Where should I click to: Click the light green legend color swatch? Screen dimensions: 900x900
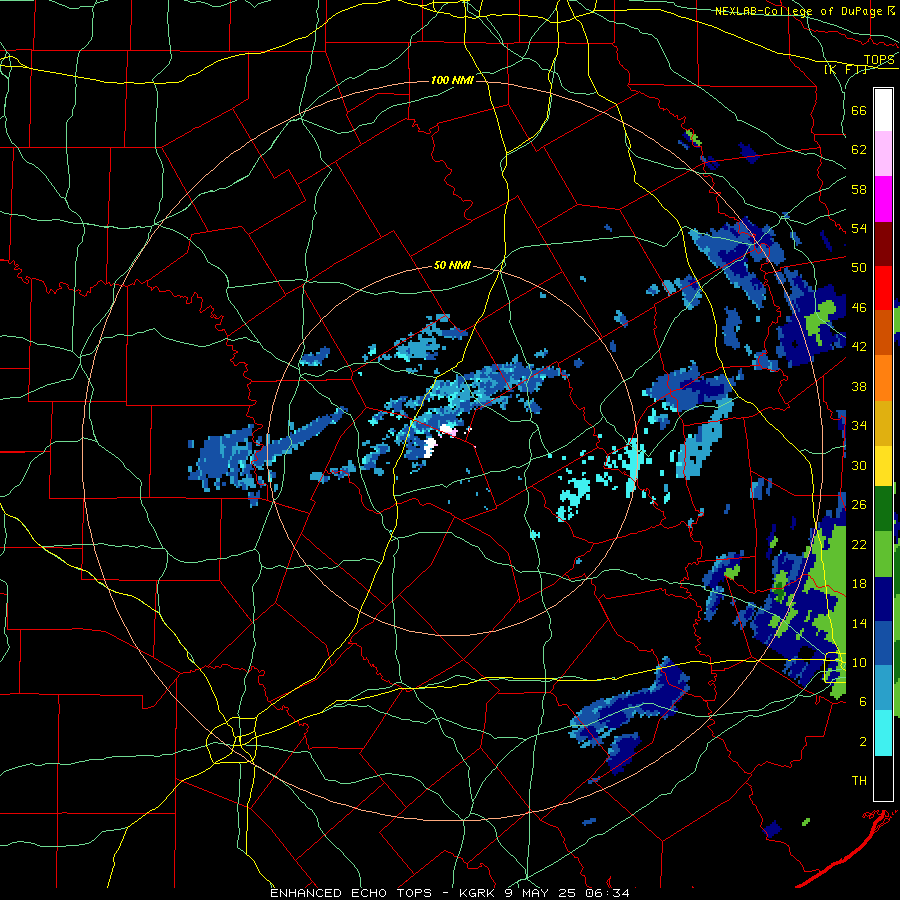pyautogui.click(x=883, y=554)
